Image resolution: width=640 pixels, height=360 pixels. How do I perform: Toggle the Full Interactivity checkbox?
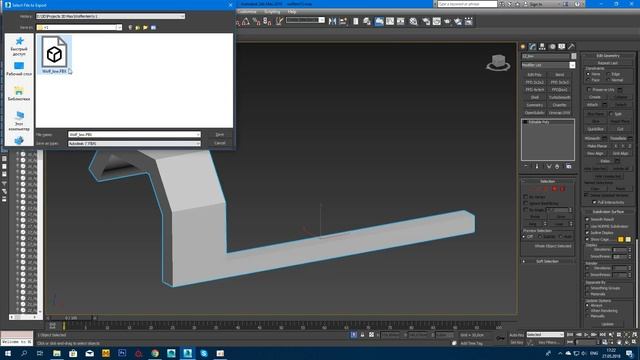click(594, 202)
